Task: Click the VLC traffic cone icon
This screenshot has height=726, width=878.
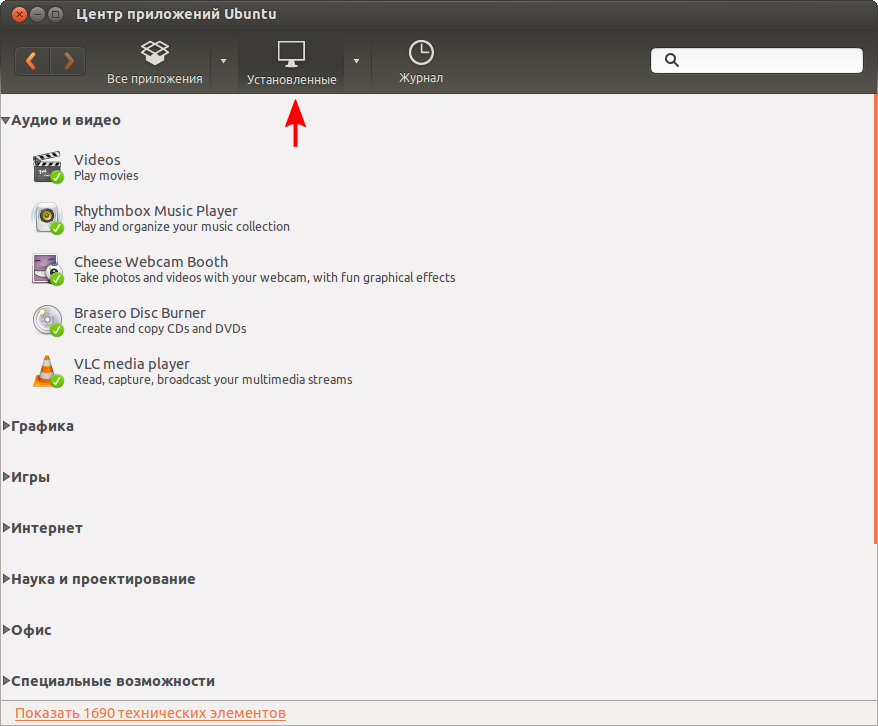Action: point(48,371)
